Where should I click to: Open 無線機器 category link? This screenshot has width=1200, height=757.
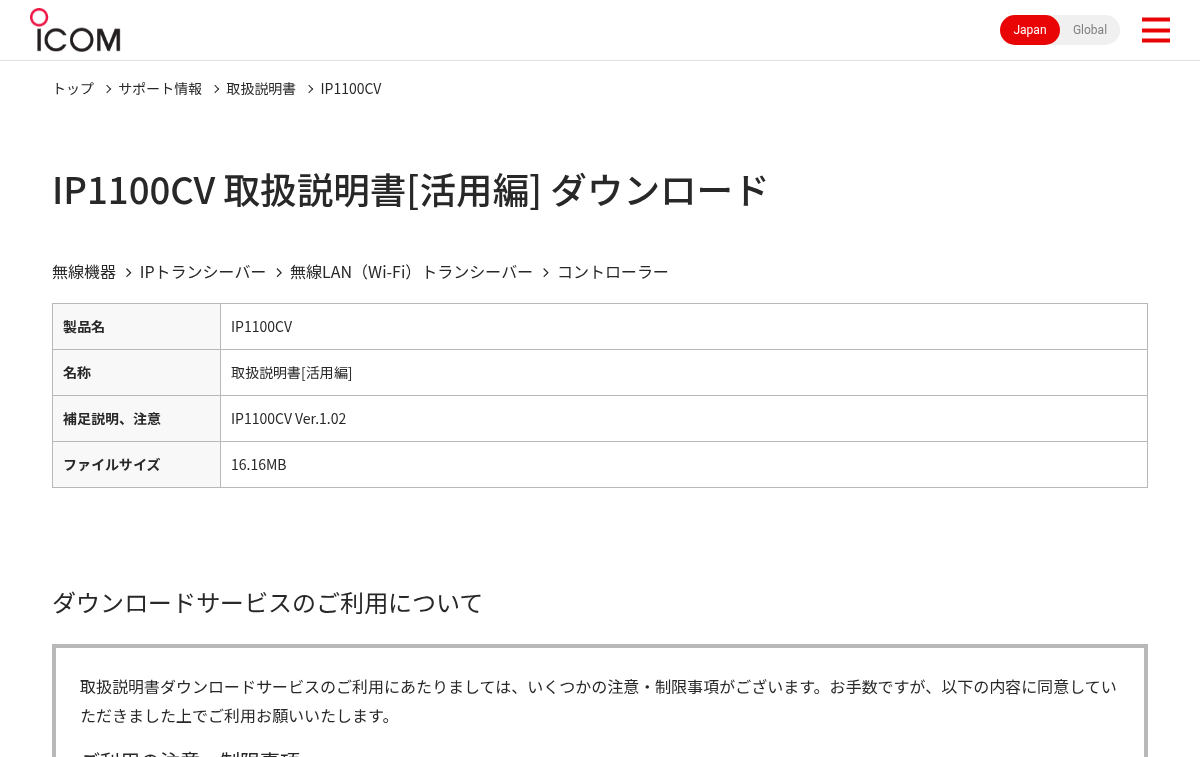tap(84, 272)
